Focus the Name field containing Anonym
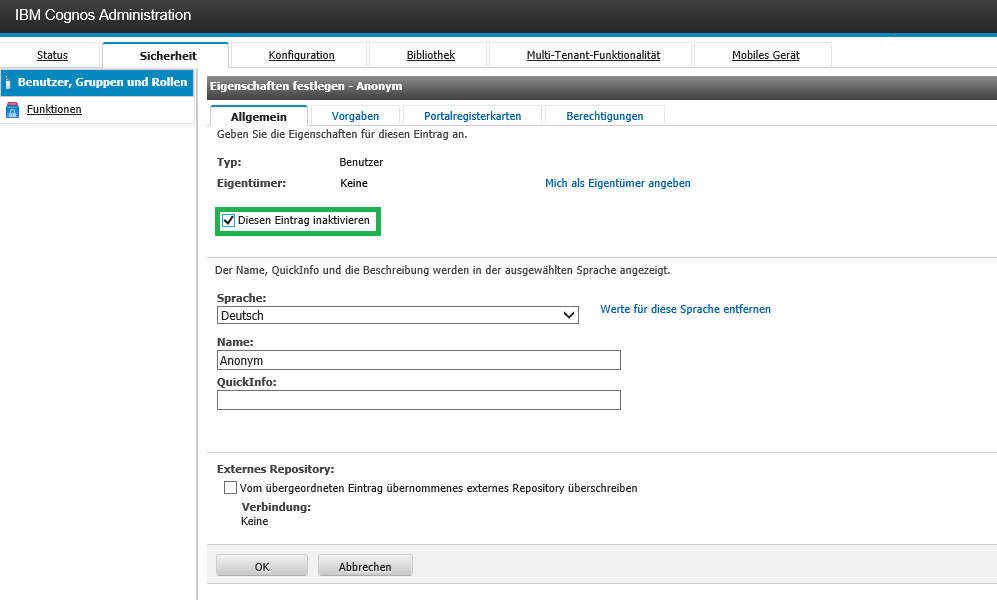This screenshot has height=600, width=997. [418, 361]
